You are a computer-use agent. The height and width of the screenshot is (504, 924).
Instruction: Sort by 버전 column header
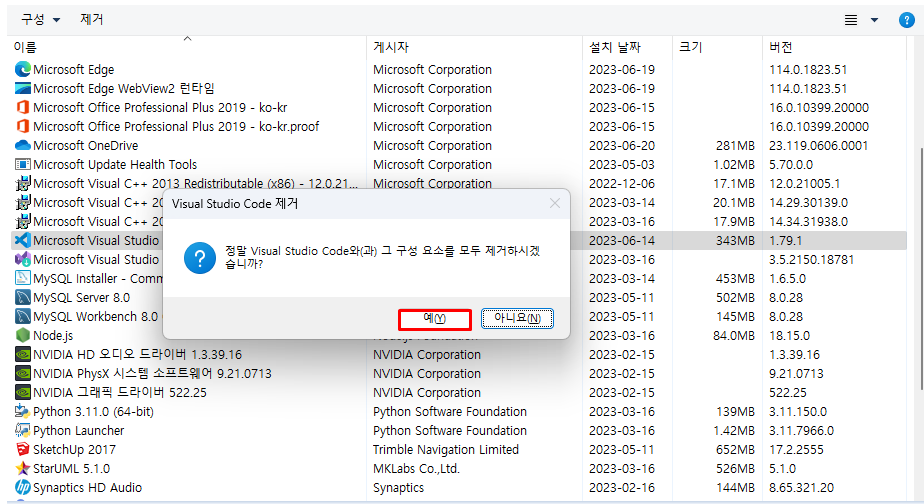click(x=834, y=47)
